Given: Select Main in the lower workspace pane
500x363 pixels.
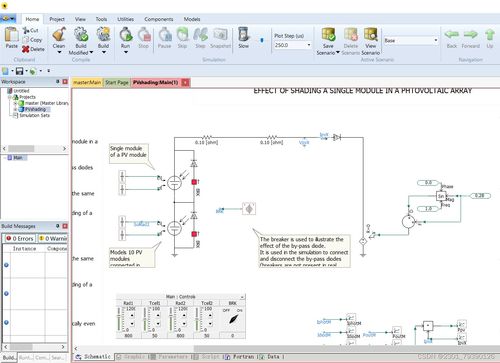Looking at the screenshot, I should [18, 158].
